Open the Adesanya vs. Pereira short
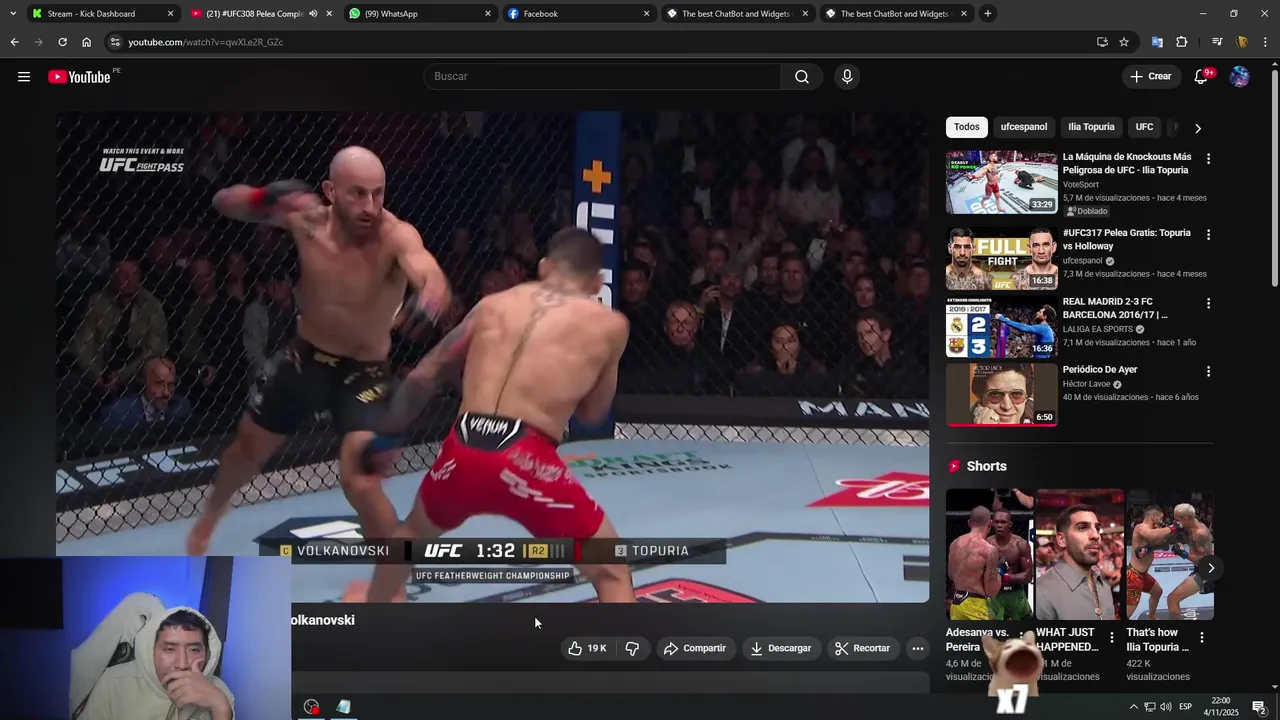The image size is (1280, 720). click(x=989, y=554)
